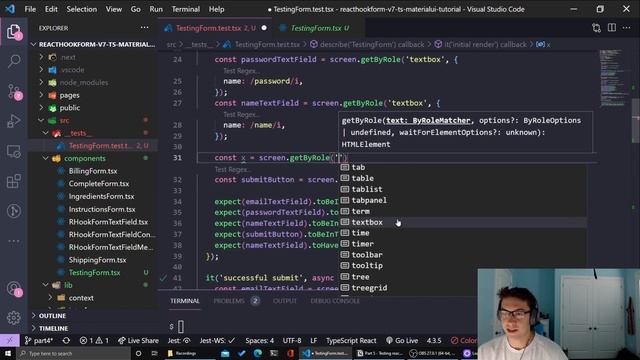The height and width of the screenshot is (360, 640).
Task: Open the Run menu
Action: point(156,9)
